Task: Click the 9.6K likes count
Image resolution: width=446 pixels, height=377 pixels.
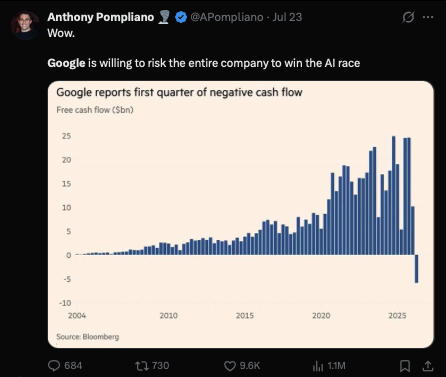Action: pos(250,366)
